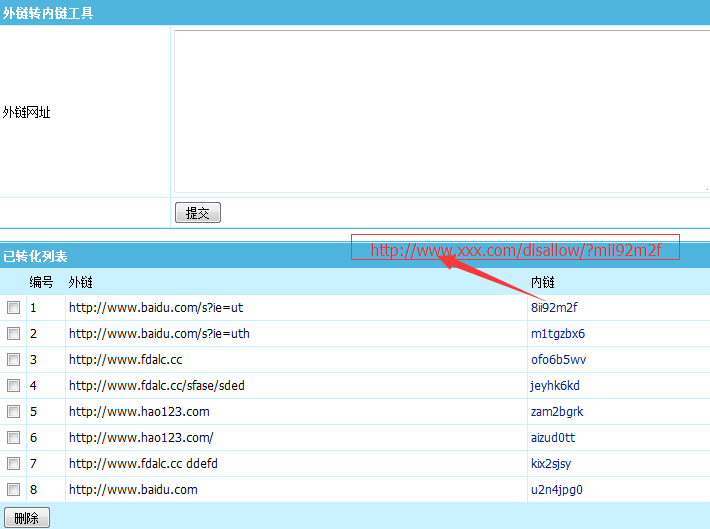The width and height of the screenshot is (710, 529).
Task: Open internal link kix2sjsy
Action: (x=551, y=464)
